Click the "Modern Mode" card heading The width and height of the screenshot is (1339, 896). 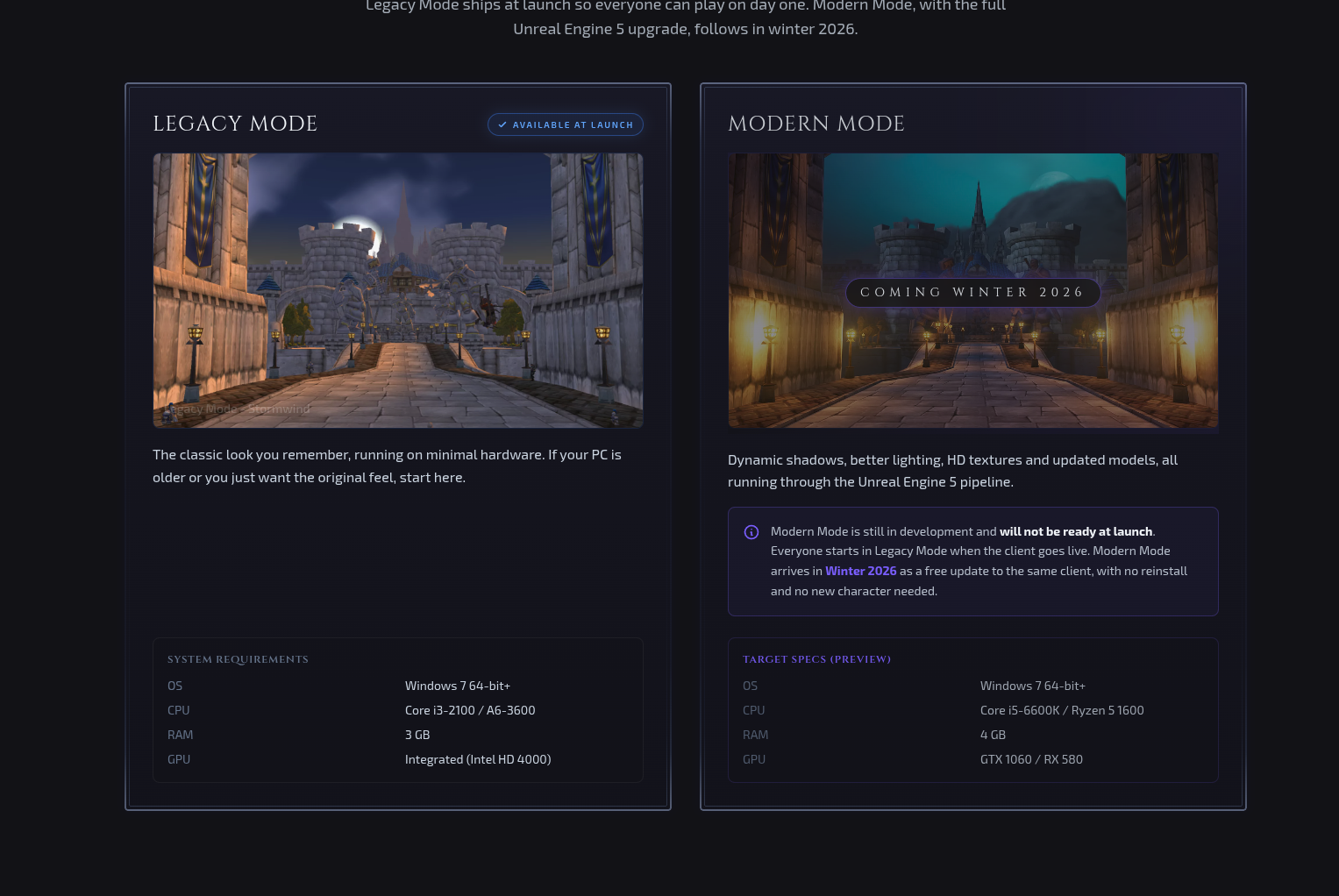tap(816, 124)
